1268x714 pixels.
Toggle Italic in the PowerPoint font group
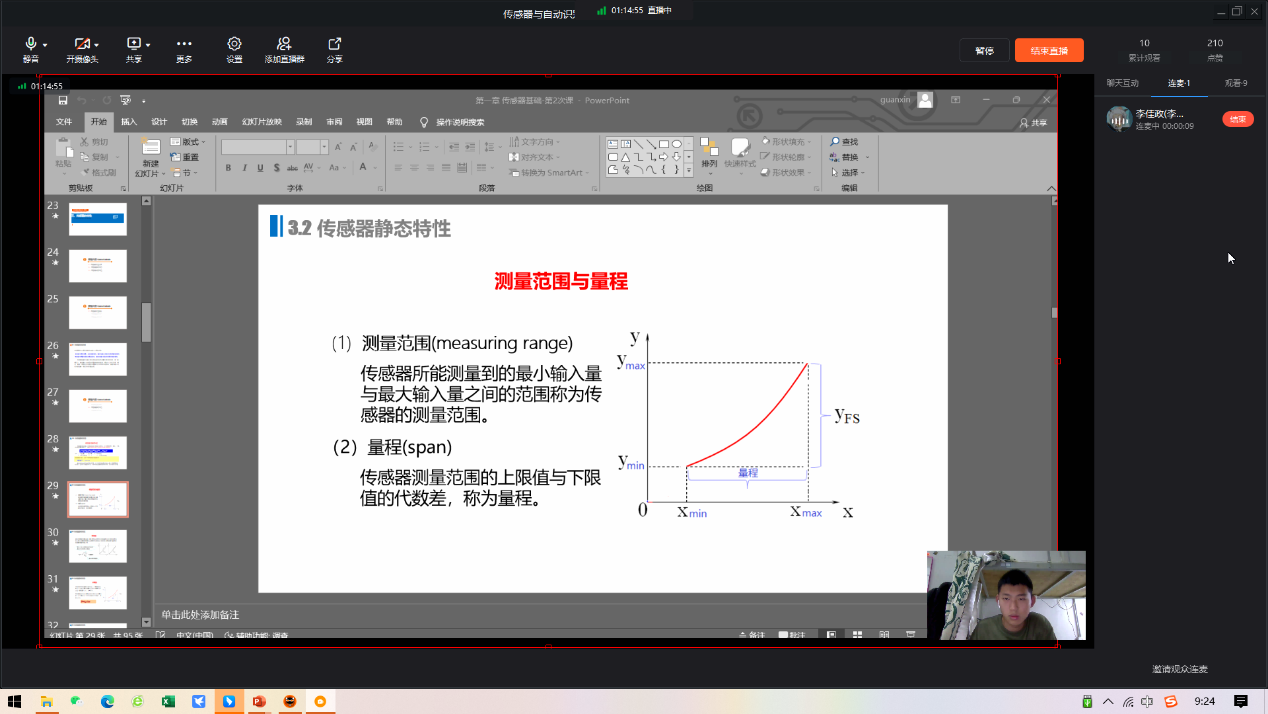[x=244, y=168]
